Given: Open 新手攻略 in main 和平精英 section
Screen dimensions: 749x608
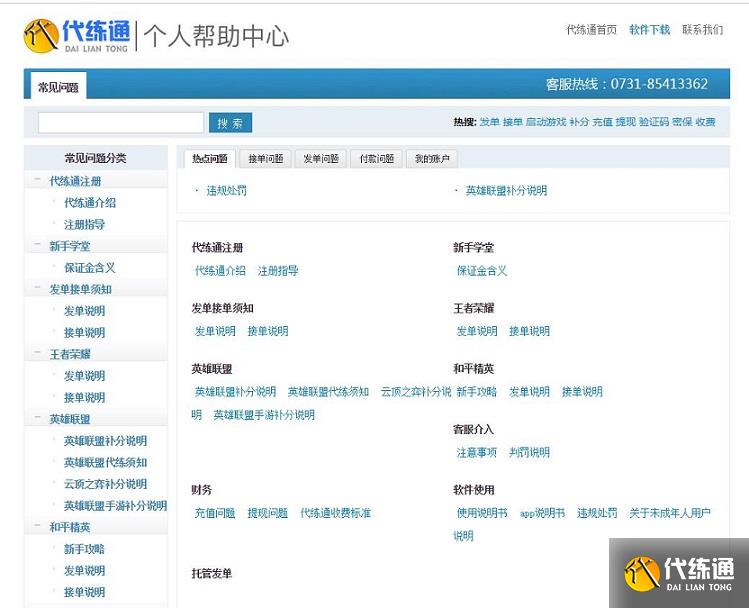Looking at the screenshot, I should click(x=477, y=392).
